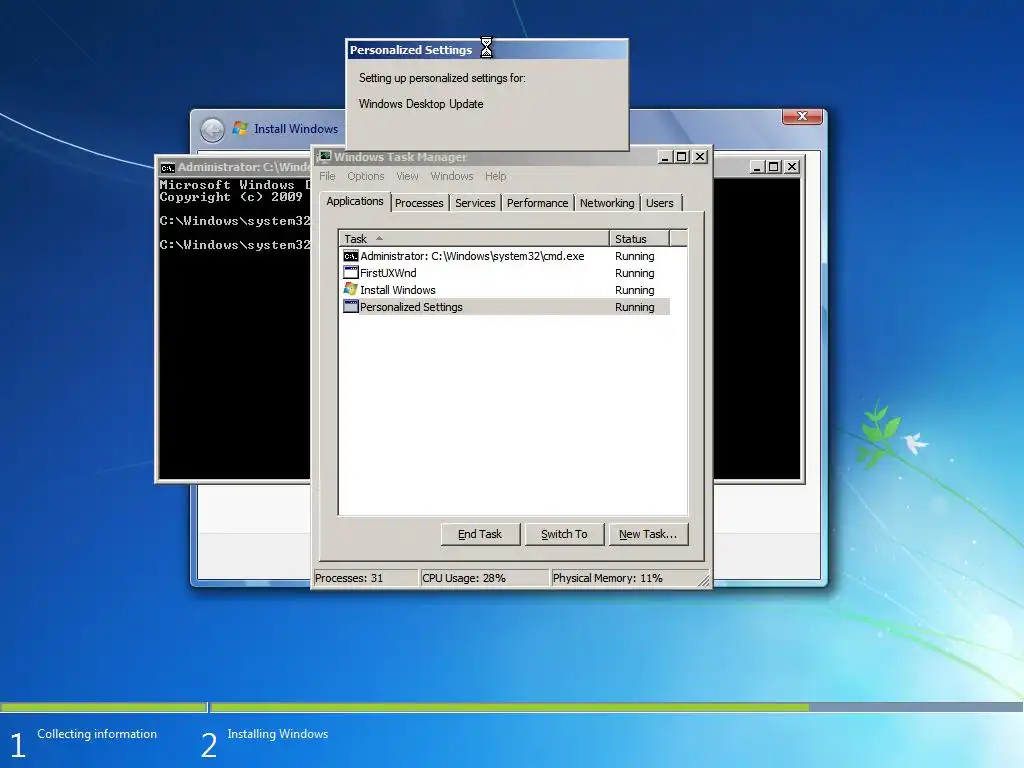Minimize the Windows Task Manager window
Viewport: 1024px width, 768px height.
[665, 157]
